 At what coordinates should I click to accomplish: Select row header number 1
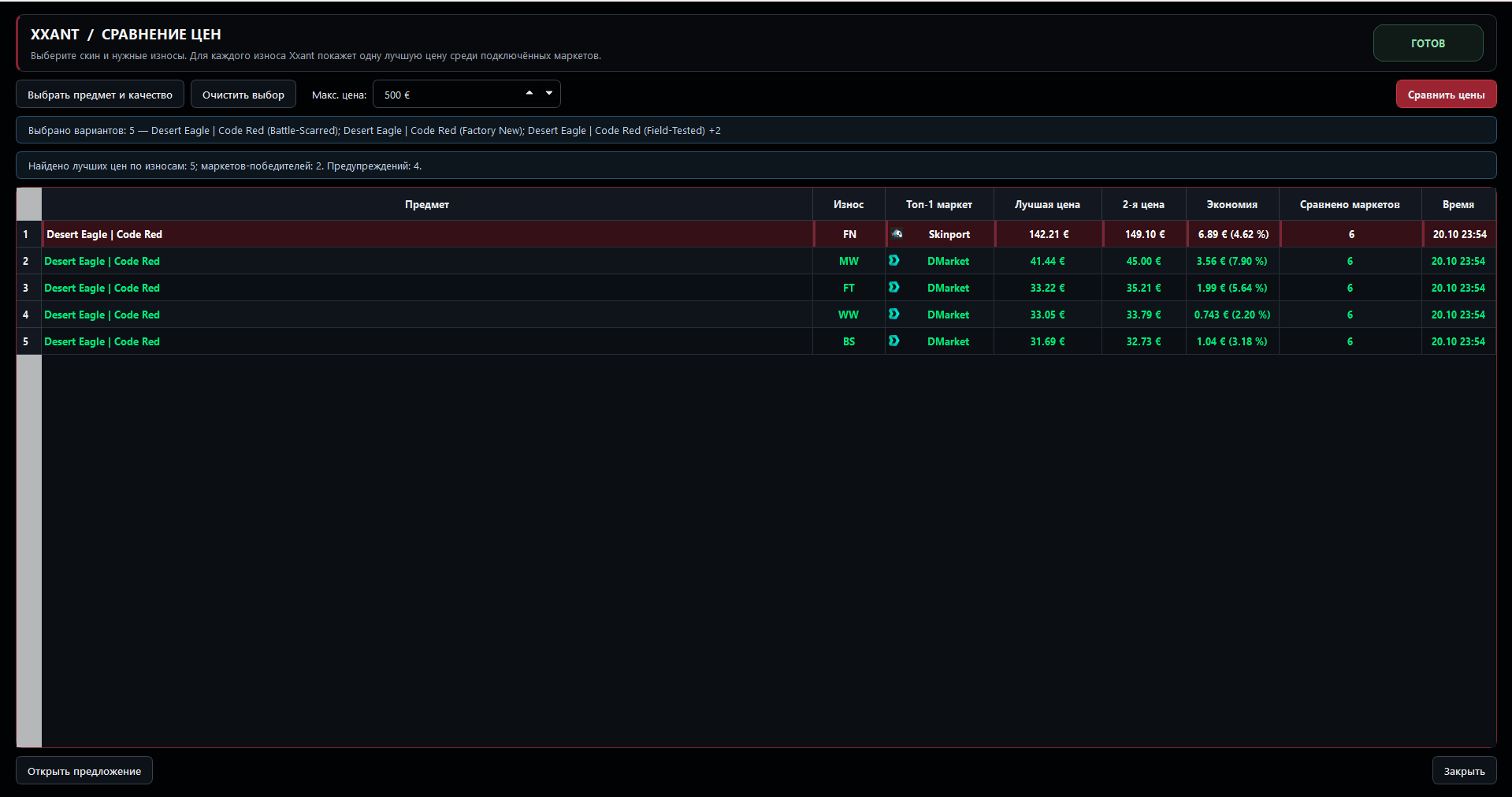click(28, 234)
